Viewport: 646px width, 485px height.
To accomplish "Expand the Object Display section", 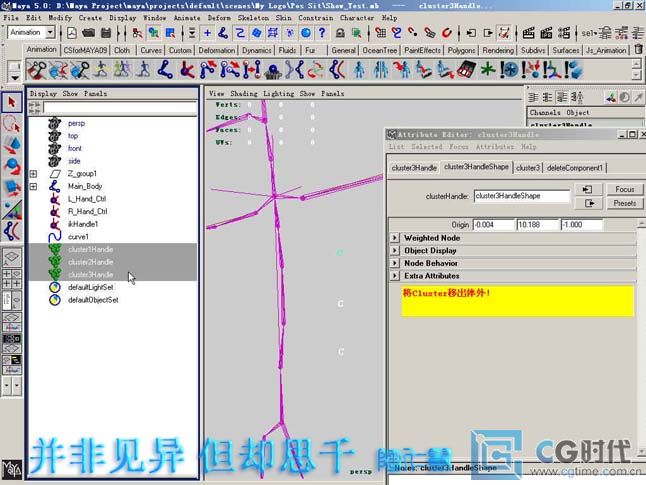I will click(x=395, y=251).
